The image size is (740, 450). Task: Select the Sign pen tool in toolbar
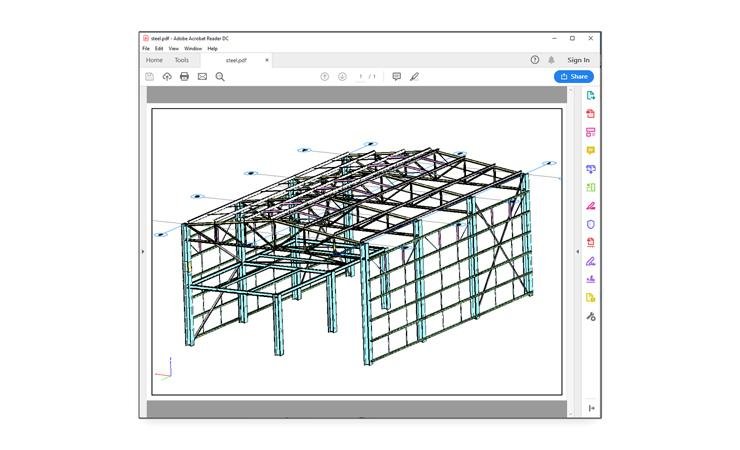(414, 76)
